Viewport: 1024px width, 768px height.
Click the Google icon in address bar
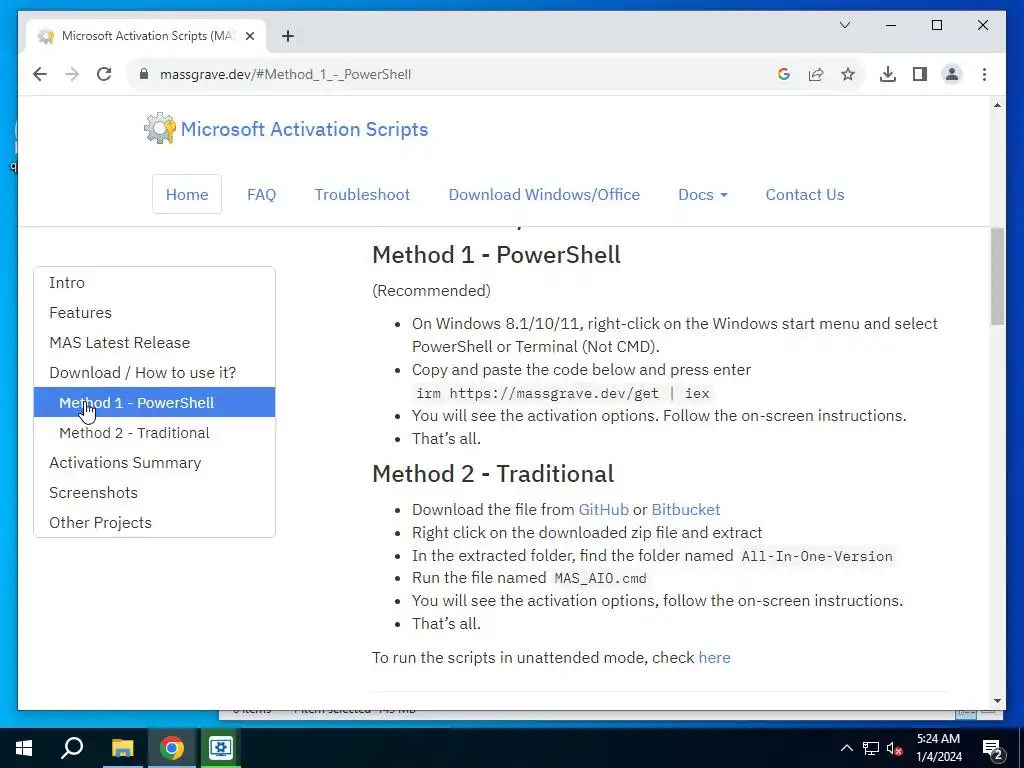[784, 74]
